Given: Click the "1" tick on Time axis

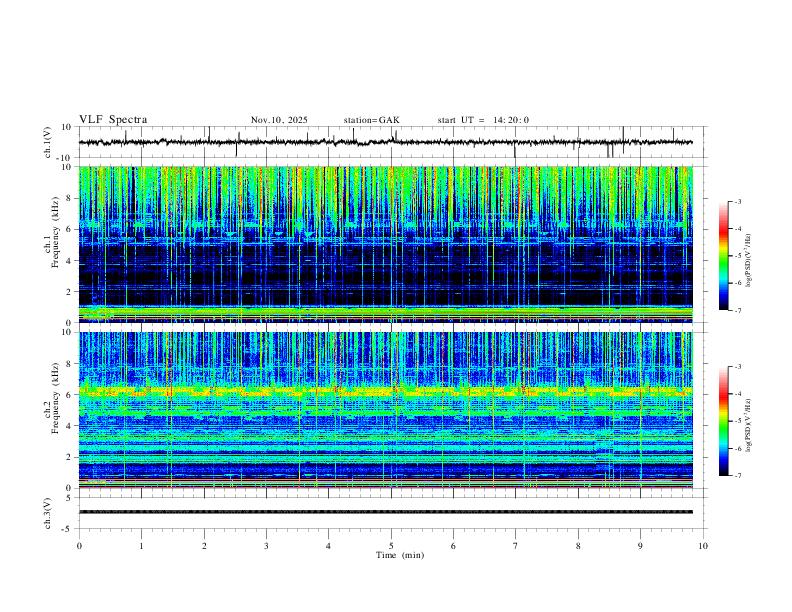Looking at the screenshot, I should (141, 546).
